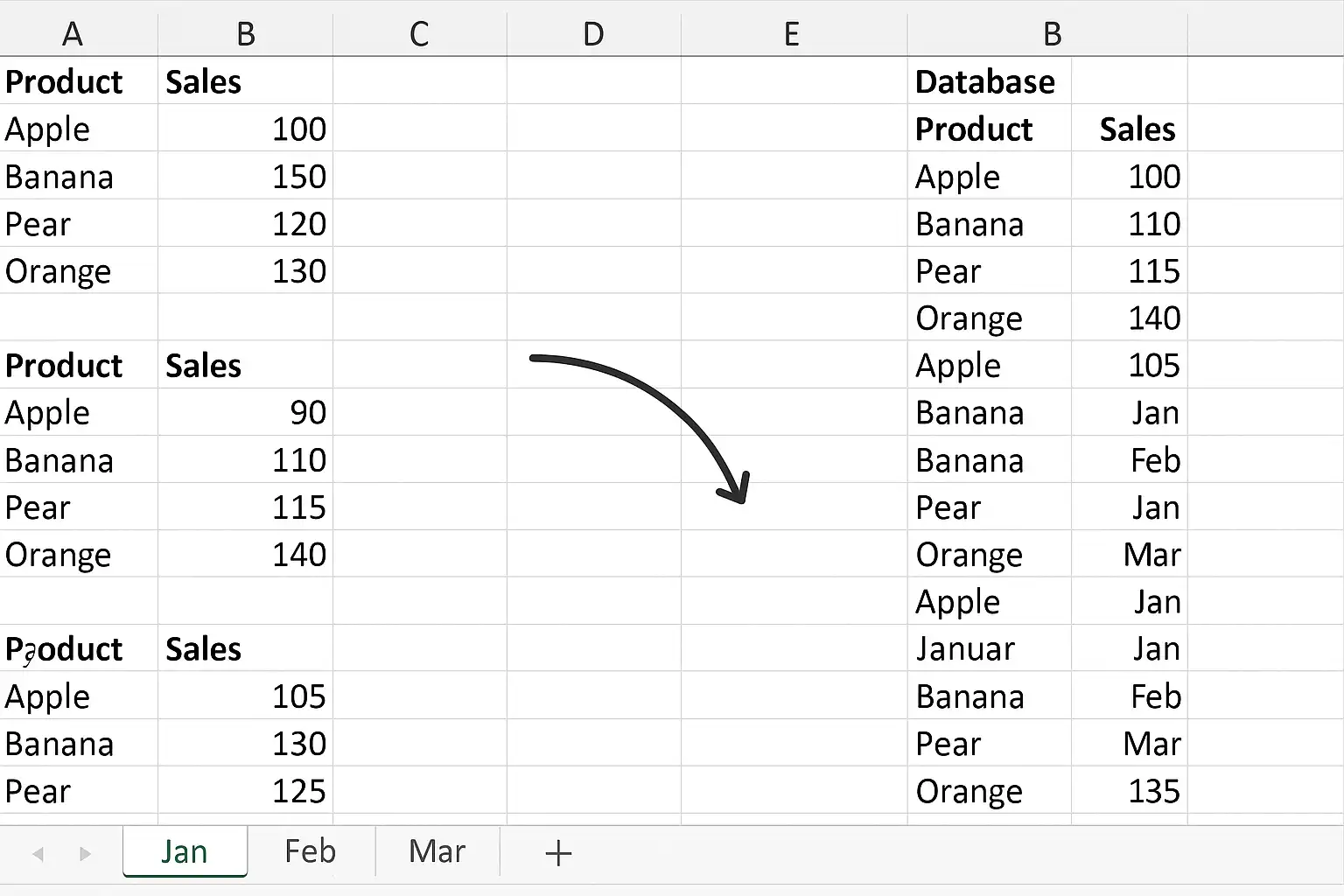Open the Mar sheet tab
The image size is (1344, 896).
437,851
